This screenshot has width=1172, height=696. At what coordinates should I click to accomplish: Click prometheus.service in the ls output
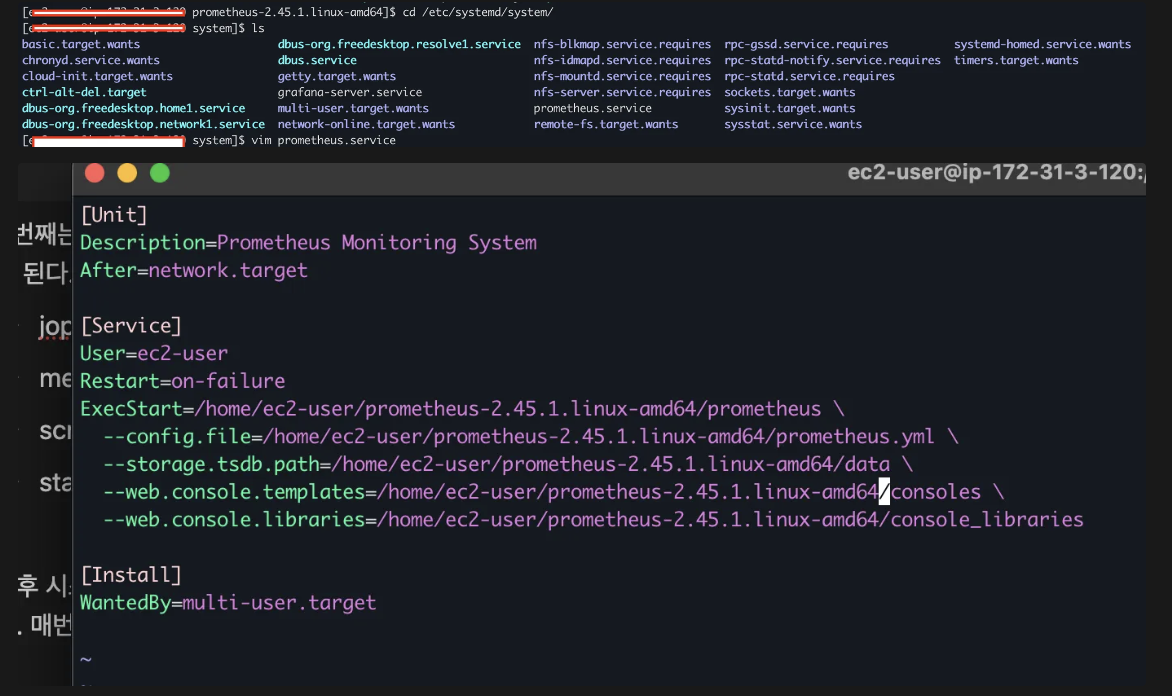[x=593, y=108]
